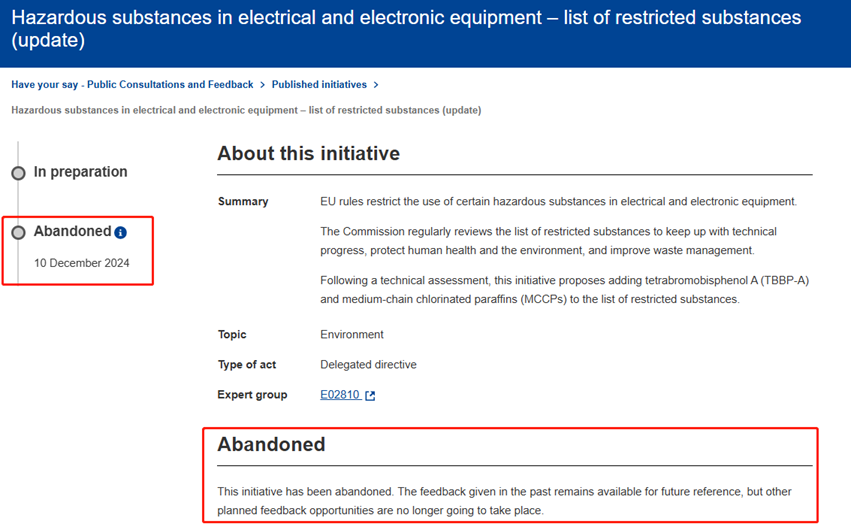
Task: Click the grey current-page breadcrumb text
Action: 246,110
